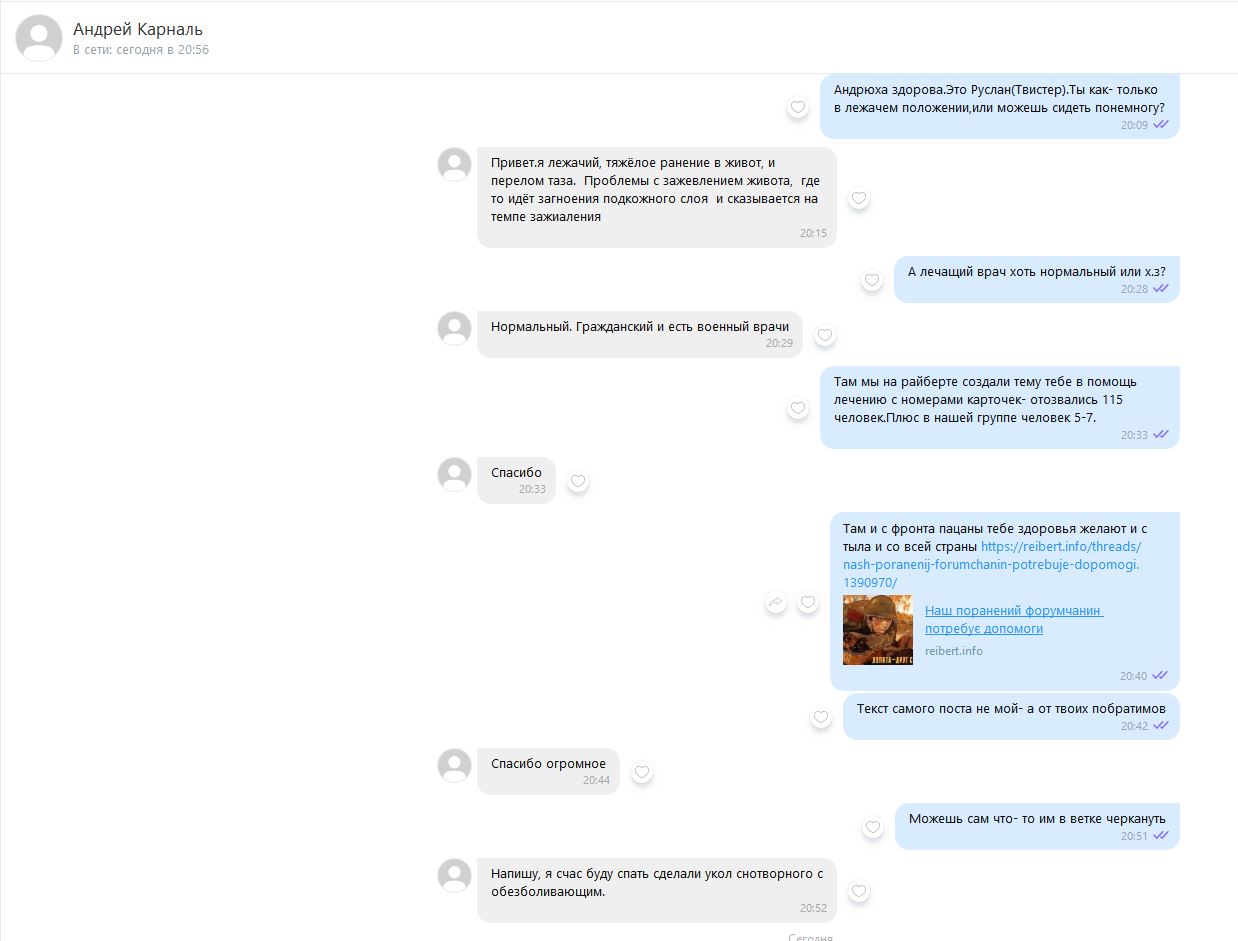The height and width of the screenshot is (941, 1238).
Task: Click heart beside the reibert link message
Action: click(x=808, y=602)
